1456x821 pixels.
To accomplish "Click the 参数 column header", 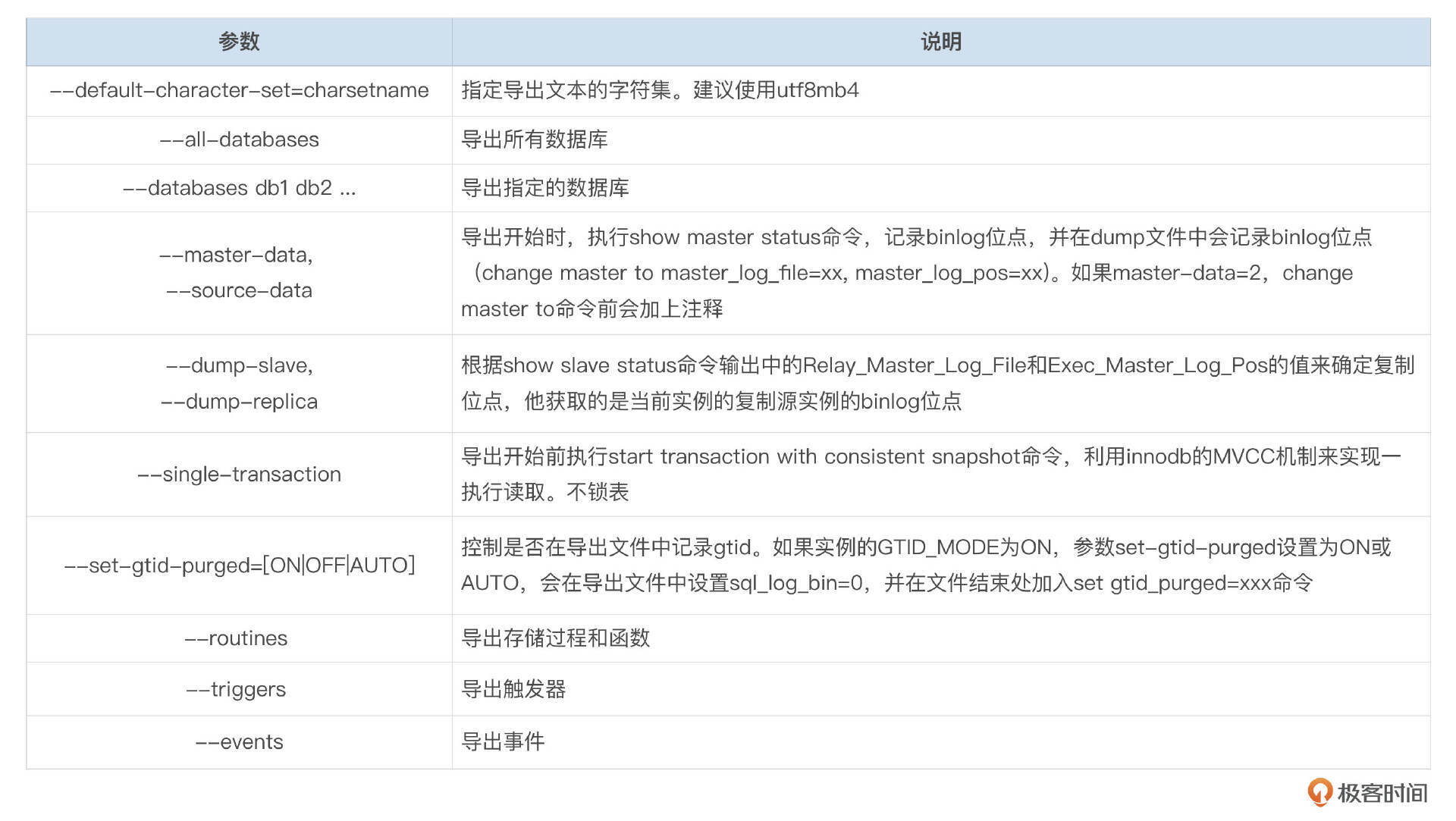I will 239,42.
